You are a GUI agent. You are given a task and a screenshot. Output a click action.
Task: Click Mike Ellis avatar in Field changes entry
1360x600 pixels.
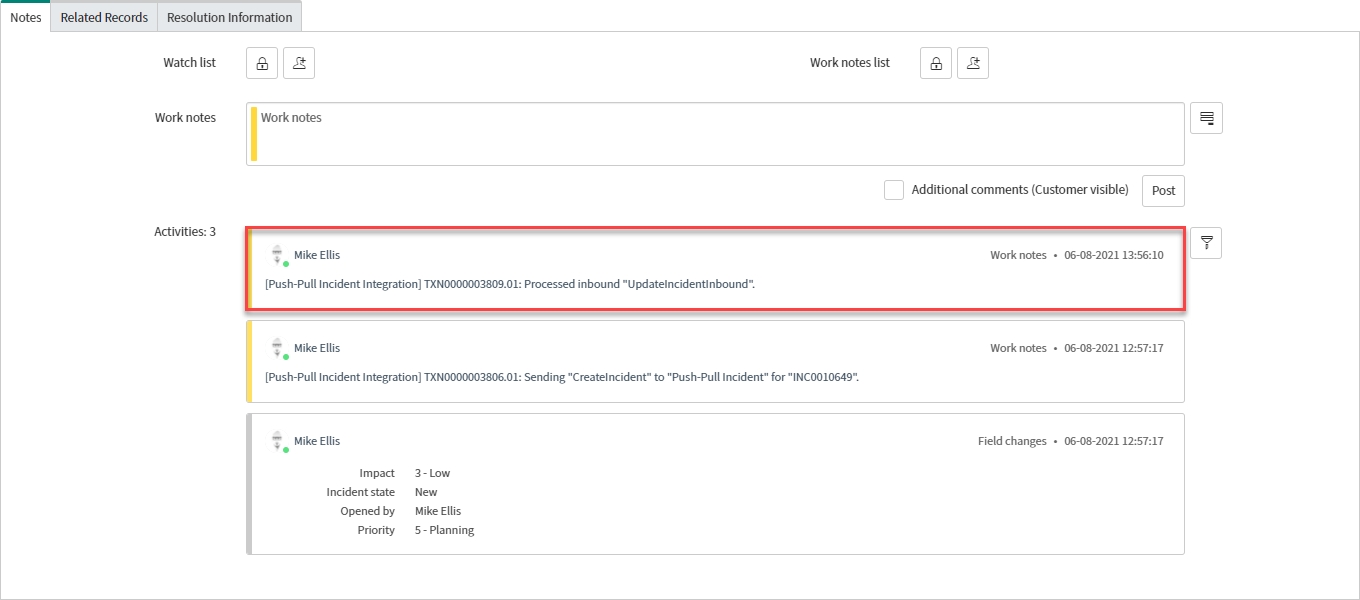point(278,442)
